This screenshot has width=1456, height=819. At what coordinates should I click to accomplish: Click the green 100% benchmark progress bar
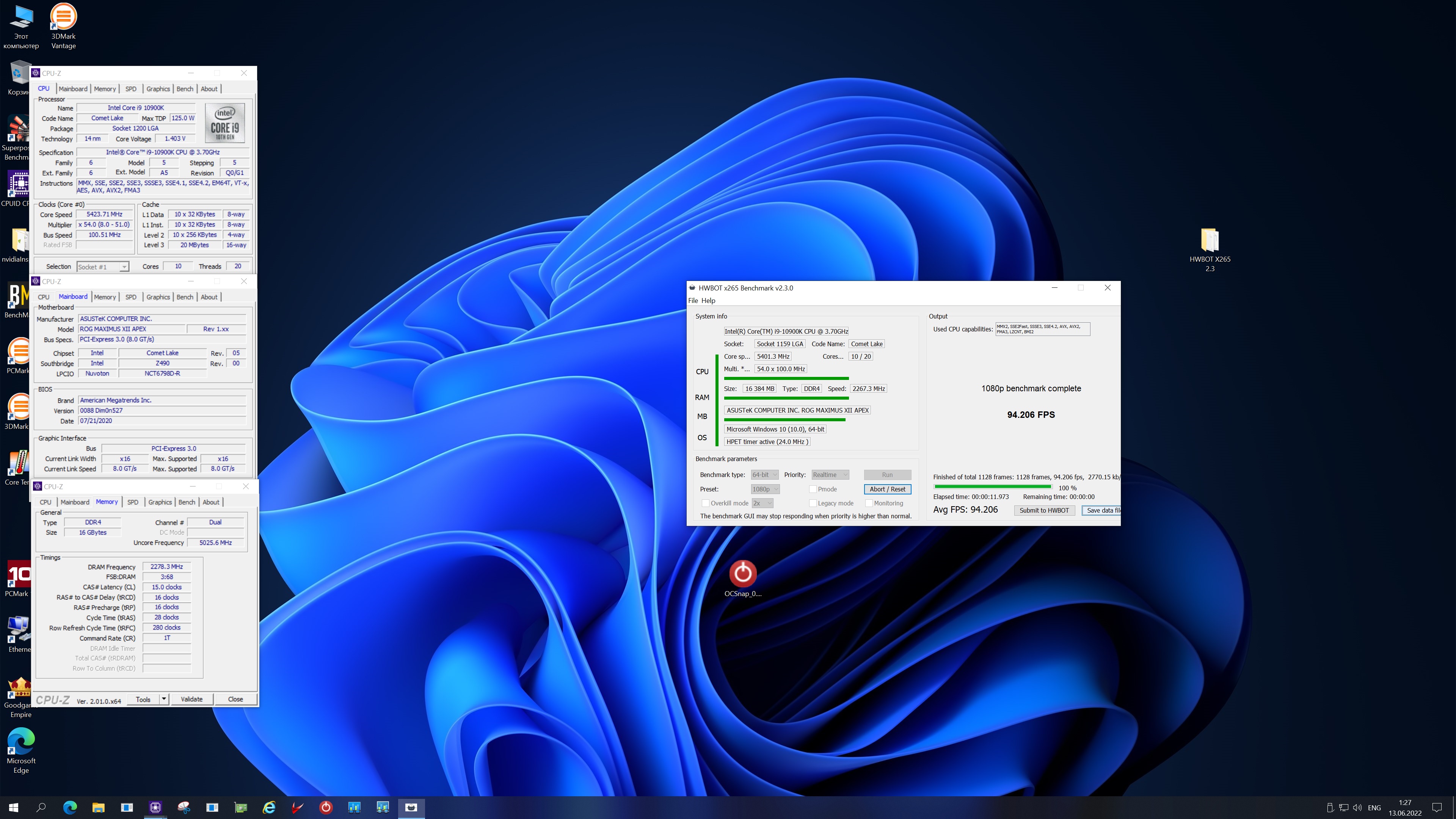click(993, 486)
